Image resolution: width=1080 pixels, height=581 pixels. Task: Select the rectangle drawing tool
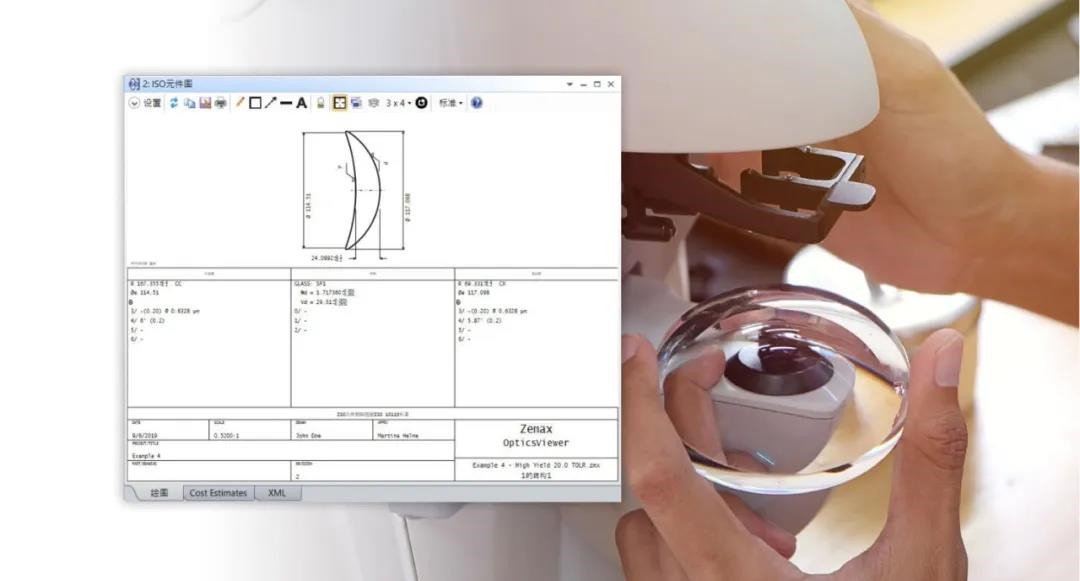(x=255, y=103)
